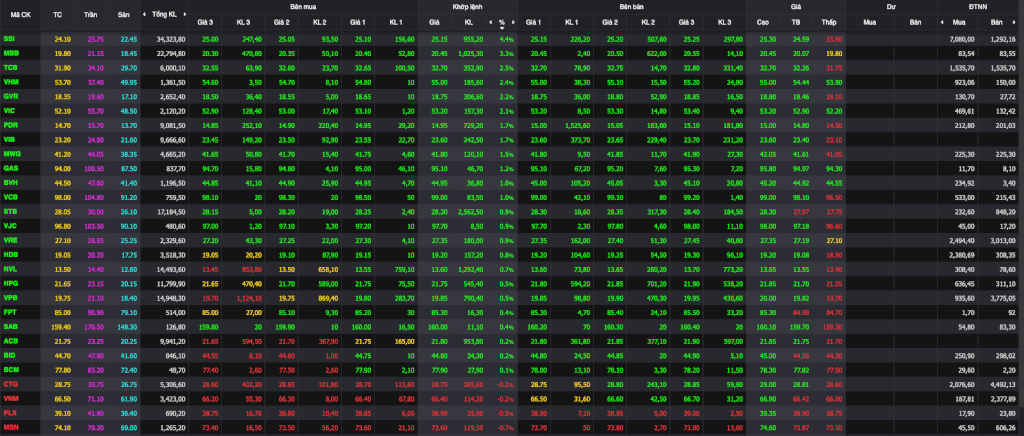Click right arrow beside % header

click(x=513, y=22)
